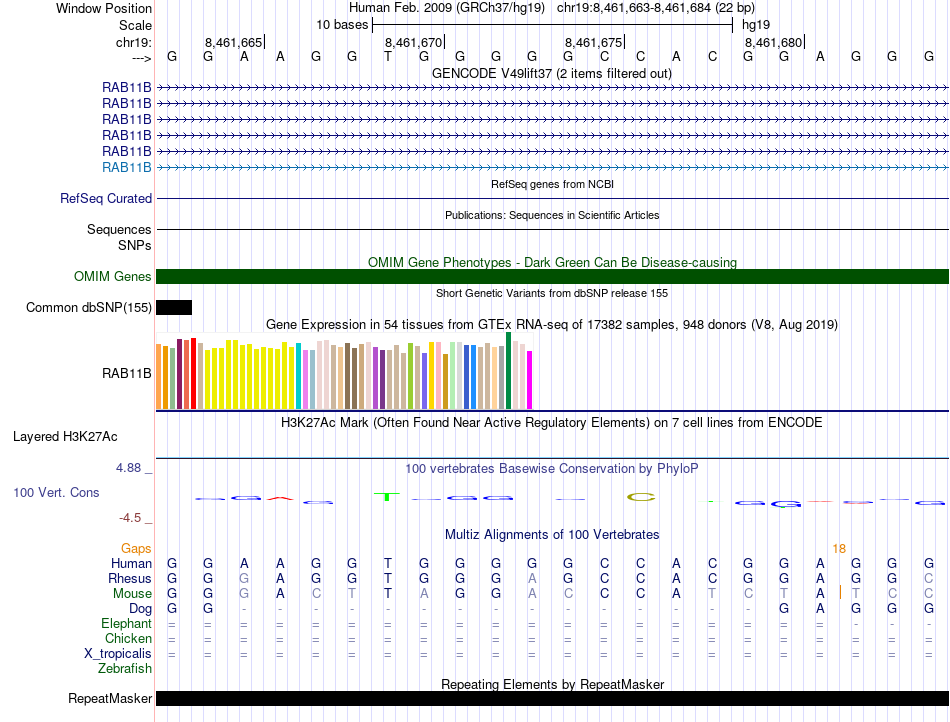Click the orange 18 gap marker

click(x=839, y=549)
